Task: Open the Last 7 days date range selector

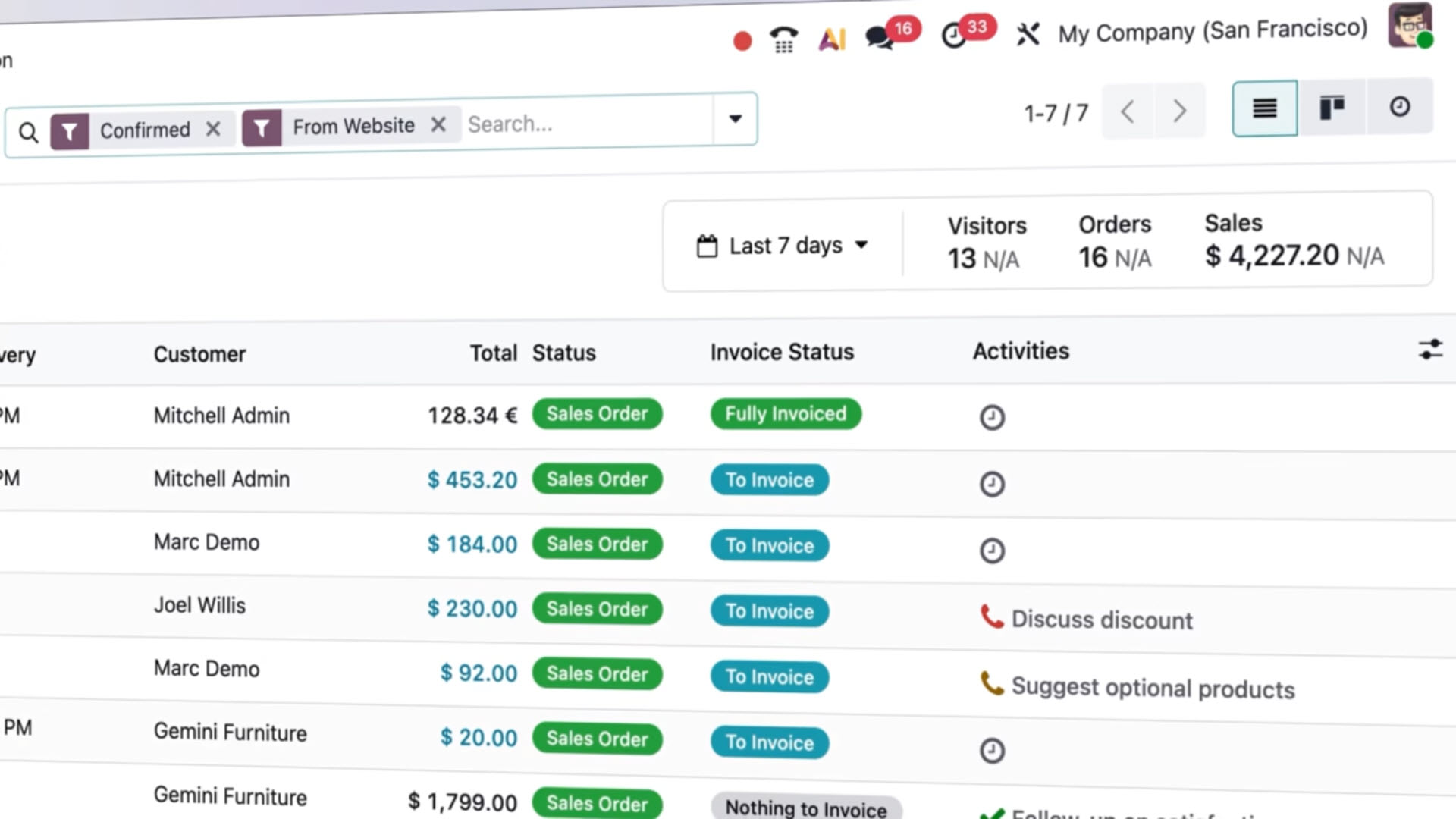Action: pyautogui.click(x=783, y=244)
